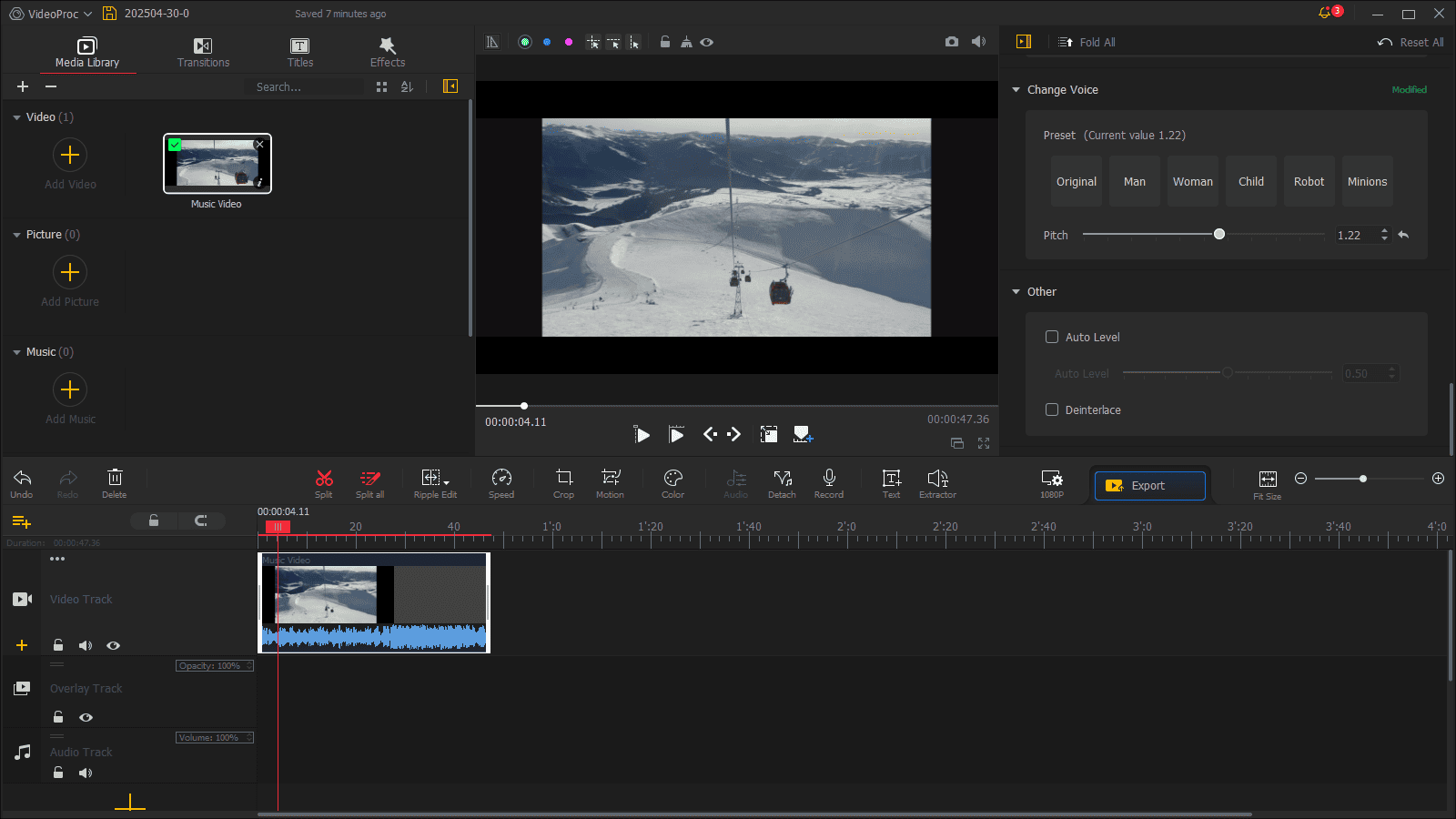1456x819 pixels.
Task: Collapse the Picture media section
Action: (x=16, y=235)
